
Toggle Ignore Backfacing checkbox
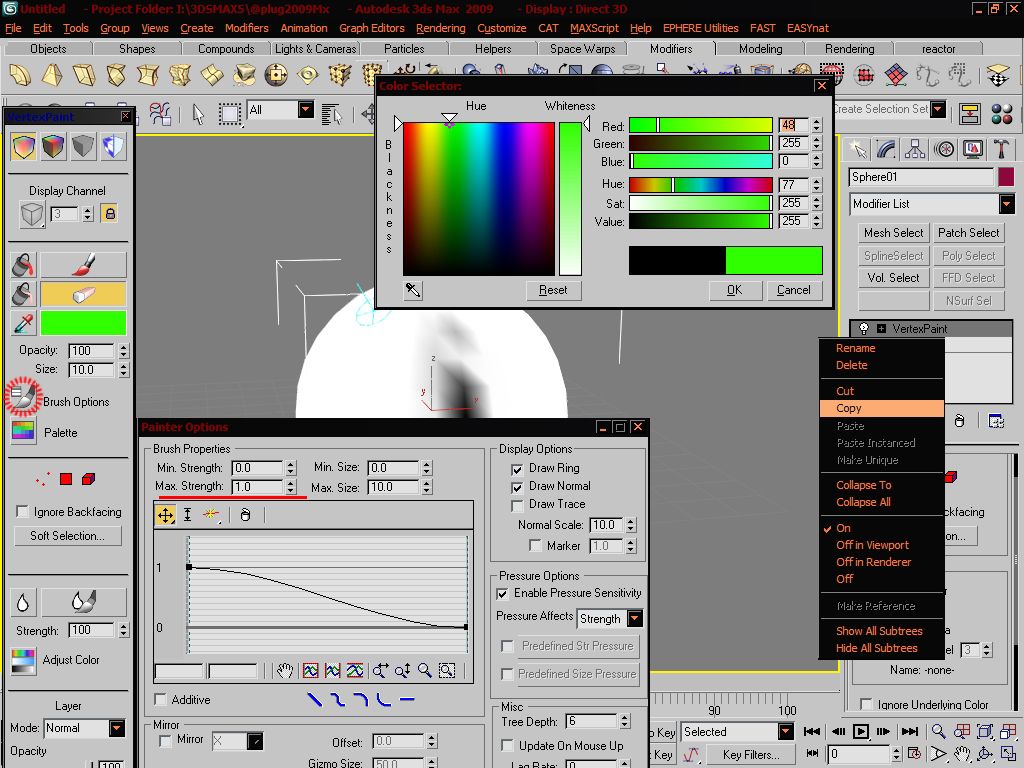coord(22,511)
